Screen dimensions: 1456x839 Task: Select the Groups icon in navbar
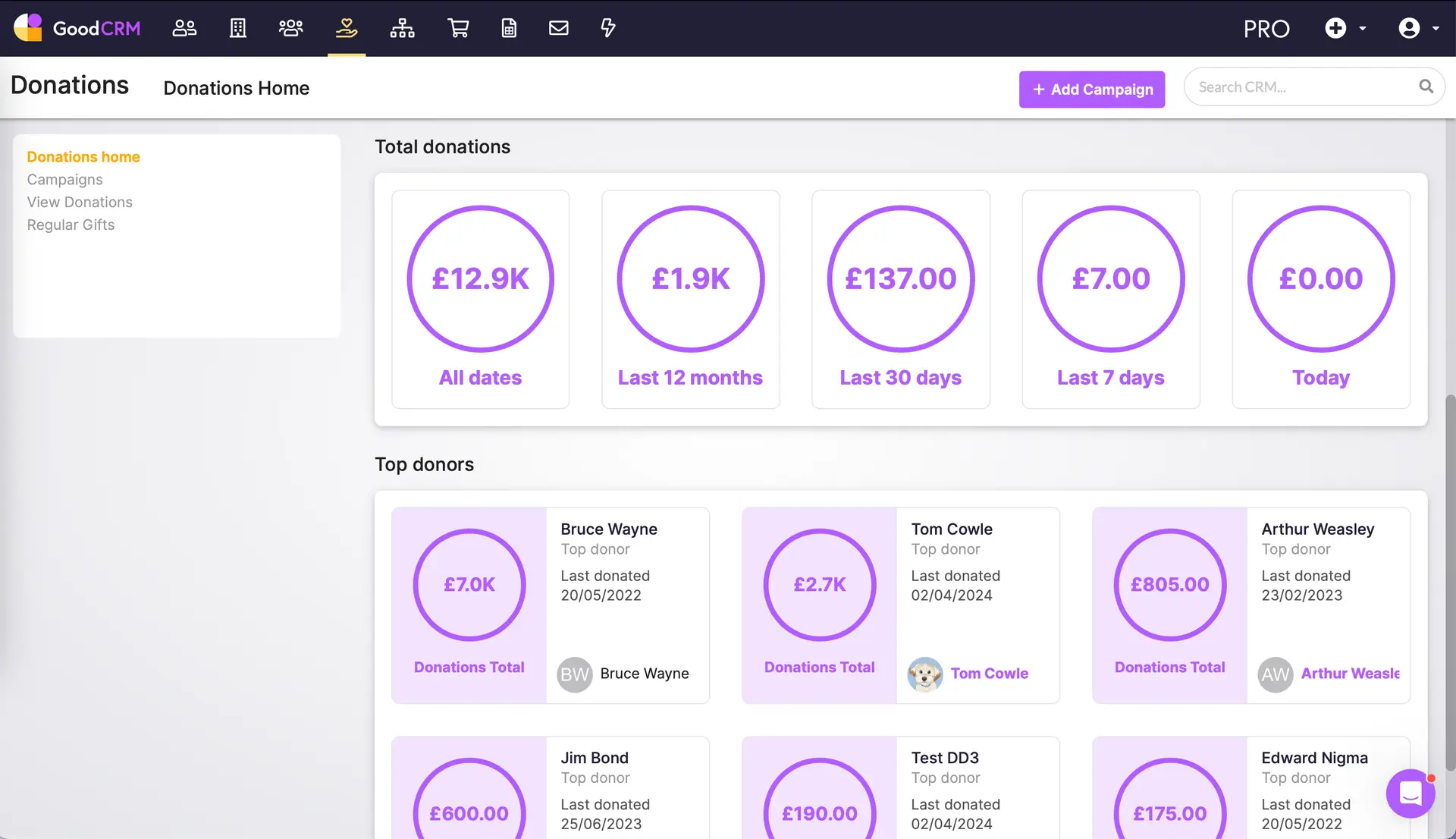[x=291, y=28]
